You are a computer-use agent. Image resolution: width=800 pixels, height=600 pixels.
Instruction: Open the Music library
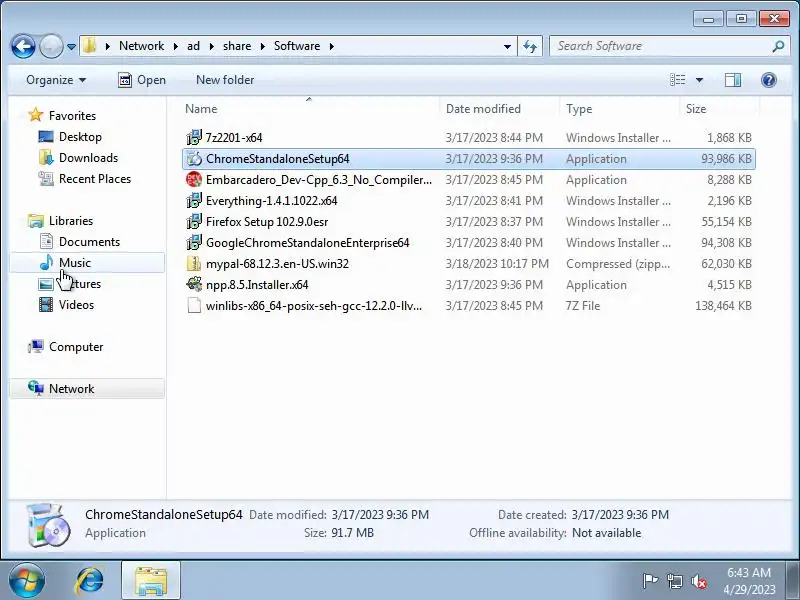pyautogui.click(x=74, y=263)
